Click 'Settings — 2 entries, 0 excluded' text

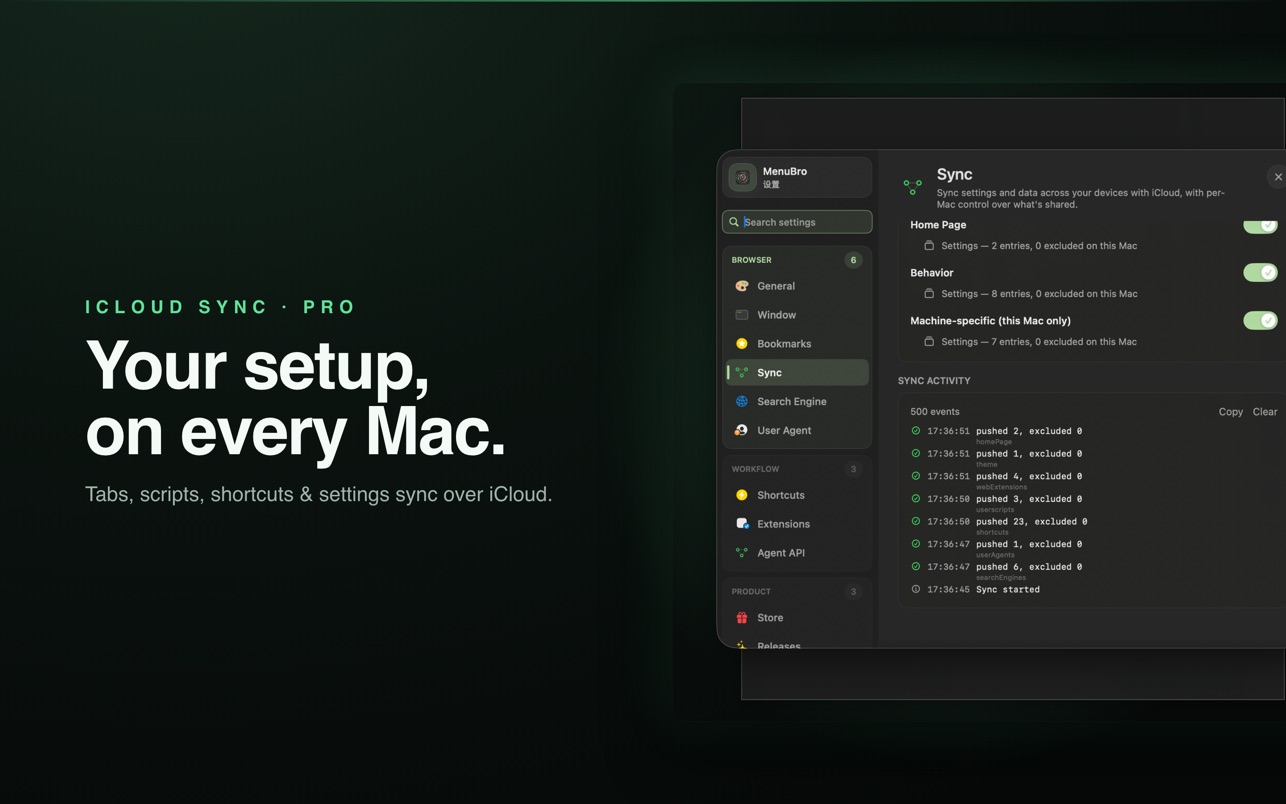pyautogui.click(x=1039, y=246)
